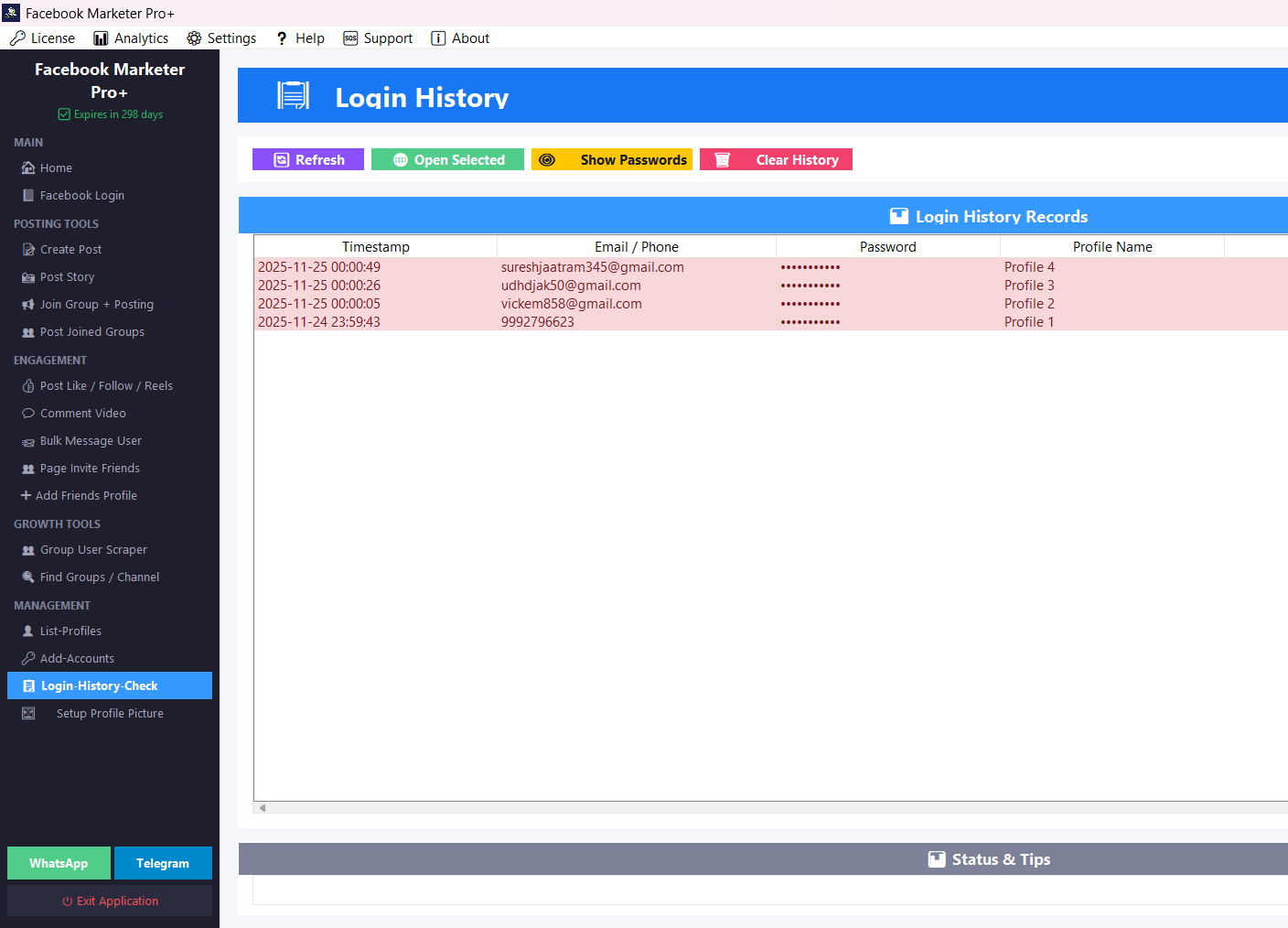Screen dimensions: 1288x928
Task: Select Bulk Message User in sidebar
Action: click(x=91, y=441)
